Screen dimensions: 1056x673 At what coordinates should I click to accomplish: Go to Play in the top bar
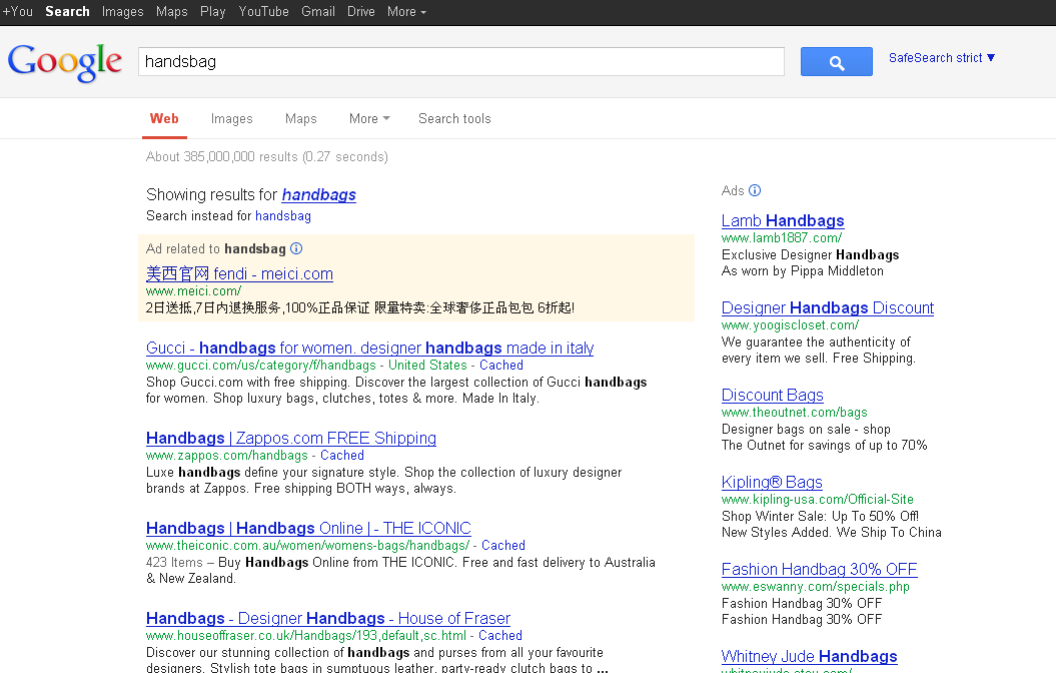213,11
